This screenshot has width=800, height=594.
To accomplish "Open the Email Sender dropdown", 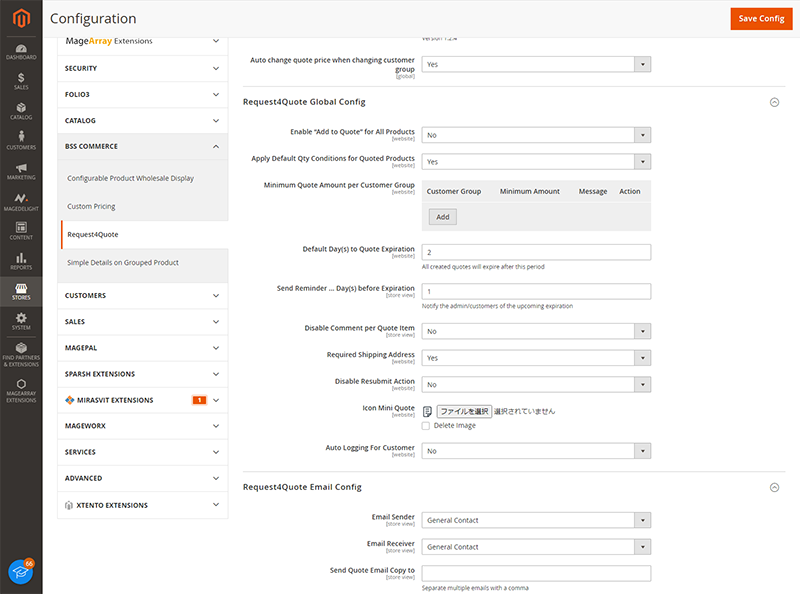I will tap(536, 520).
